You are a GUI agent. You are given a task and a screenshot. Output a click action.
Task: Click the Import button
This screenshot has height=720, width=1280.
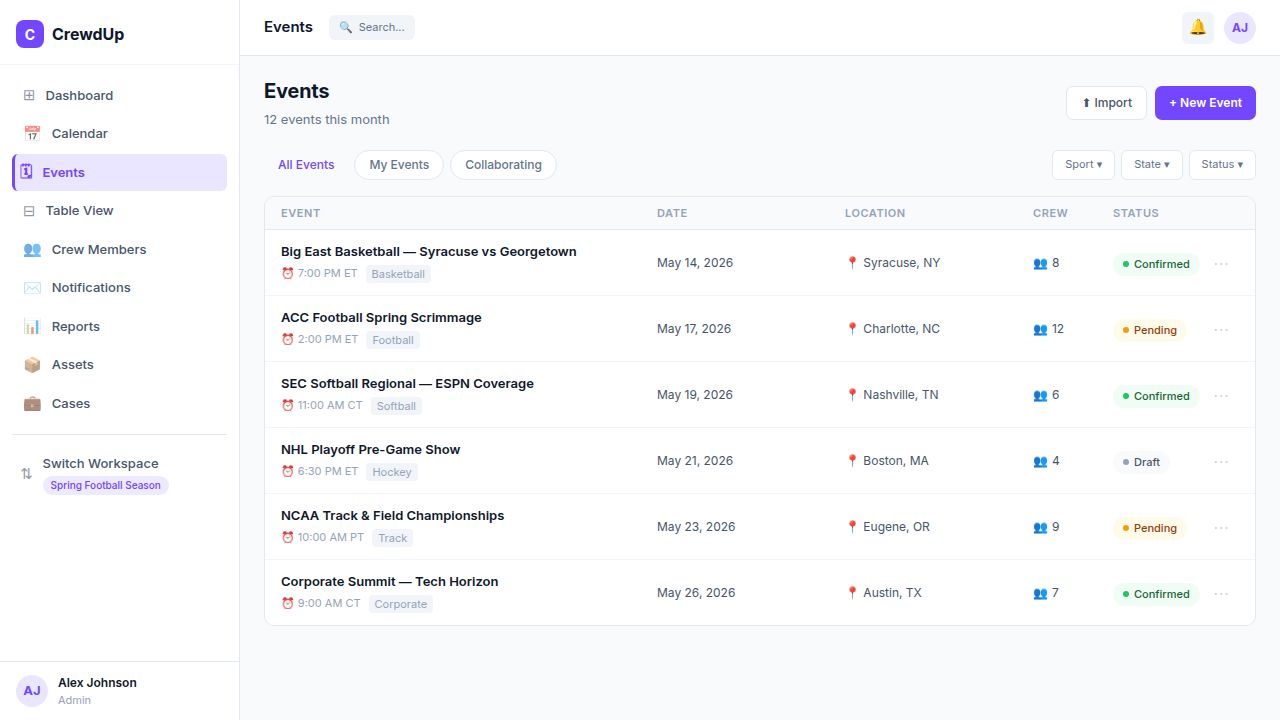point(1106,103)
